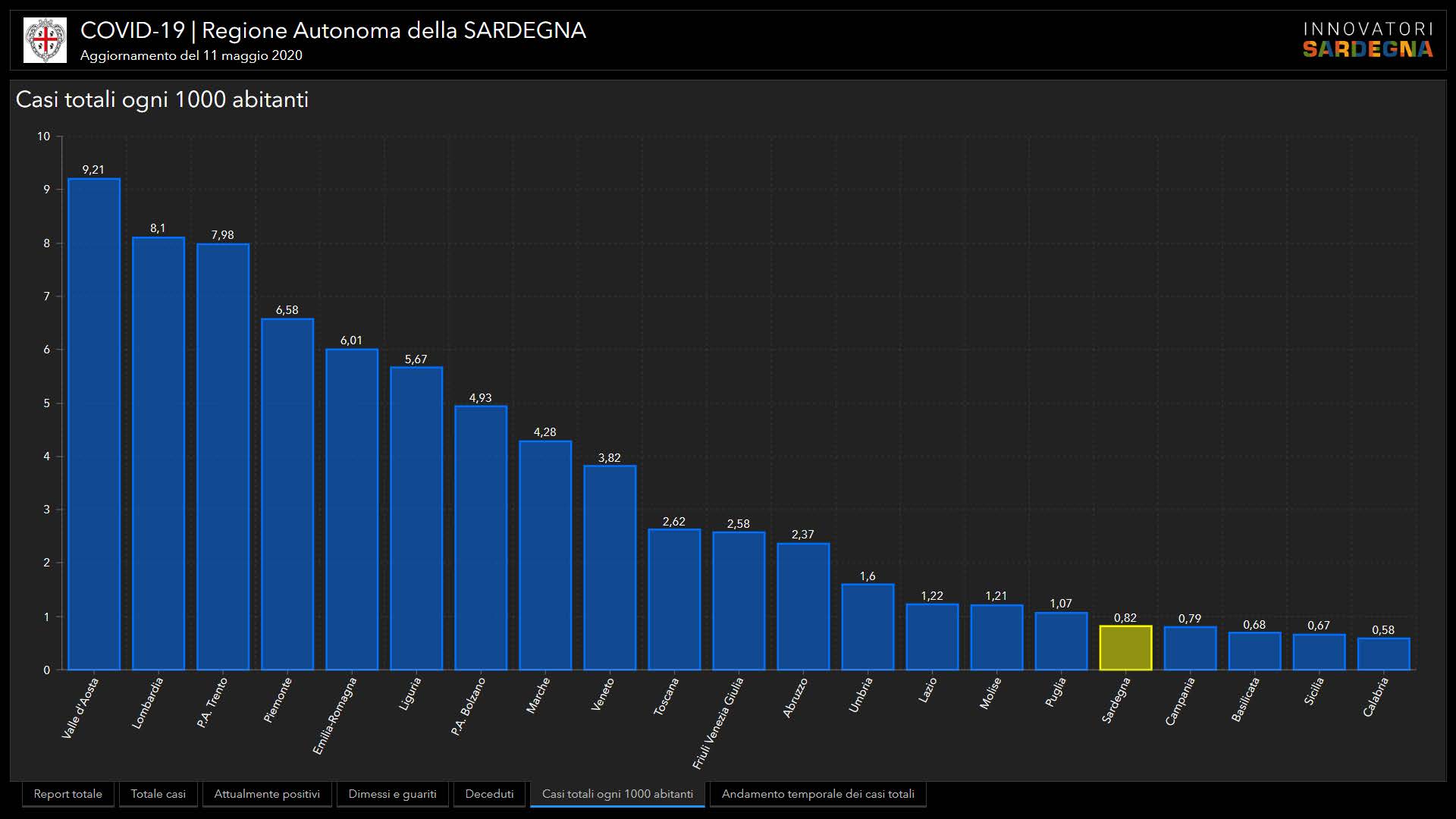Open the Report totale tab
1456x819 pixels.
click(68, 794)
